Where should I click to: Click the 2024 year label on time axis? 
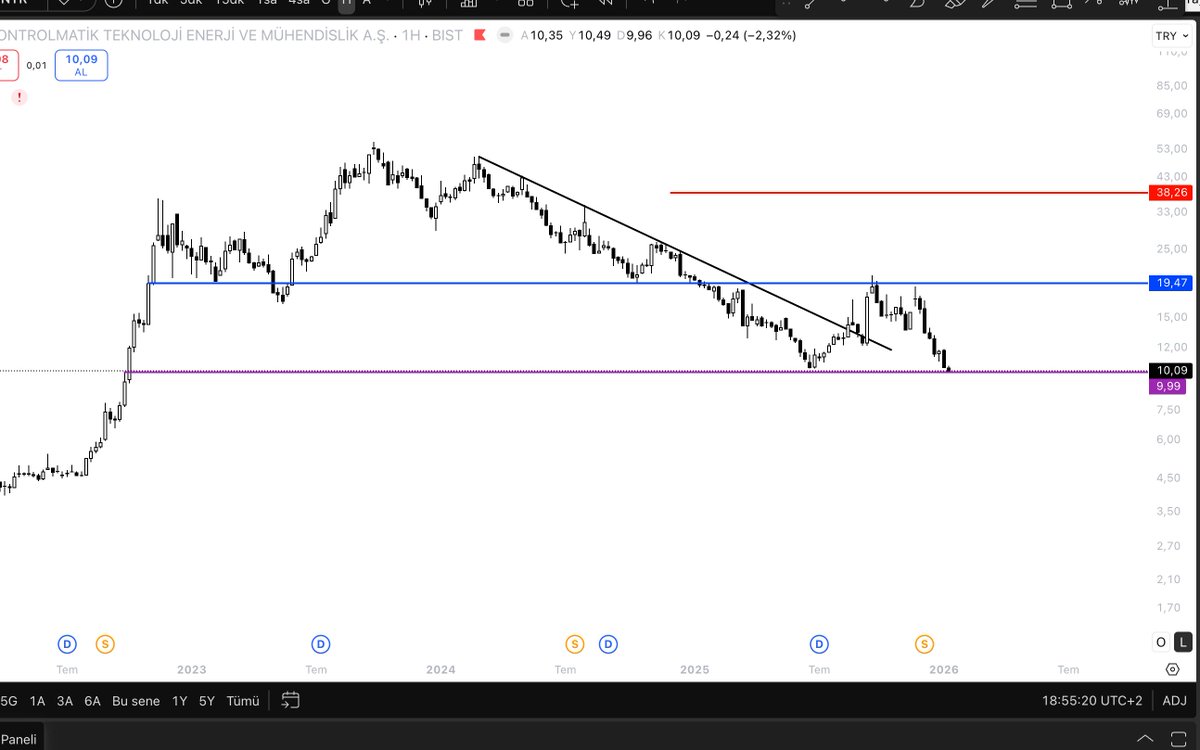[440, 669]
